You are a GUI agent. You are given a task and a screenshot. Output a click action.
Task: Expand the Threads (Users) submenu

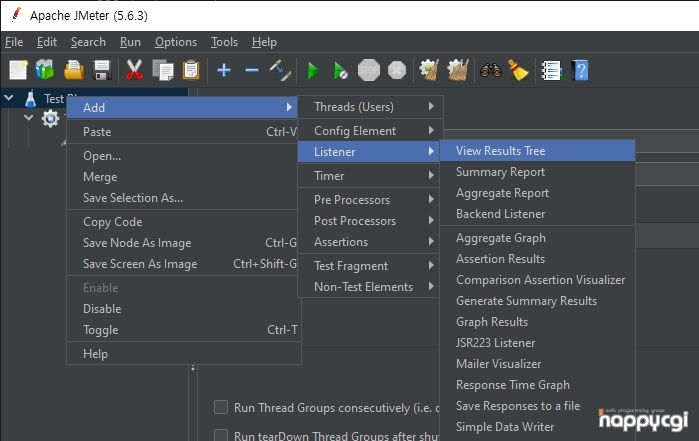click(370, 107)
